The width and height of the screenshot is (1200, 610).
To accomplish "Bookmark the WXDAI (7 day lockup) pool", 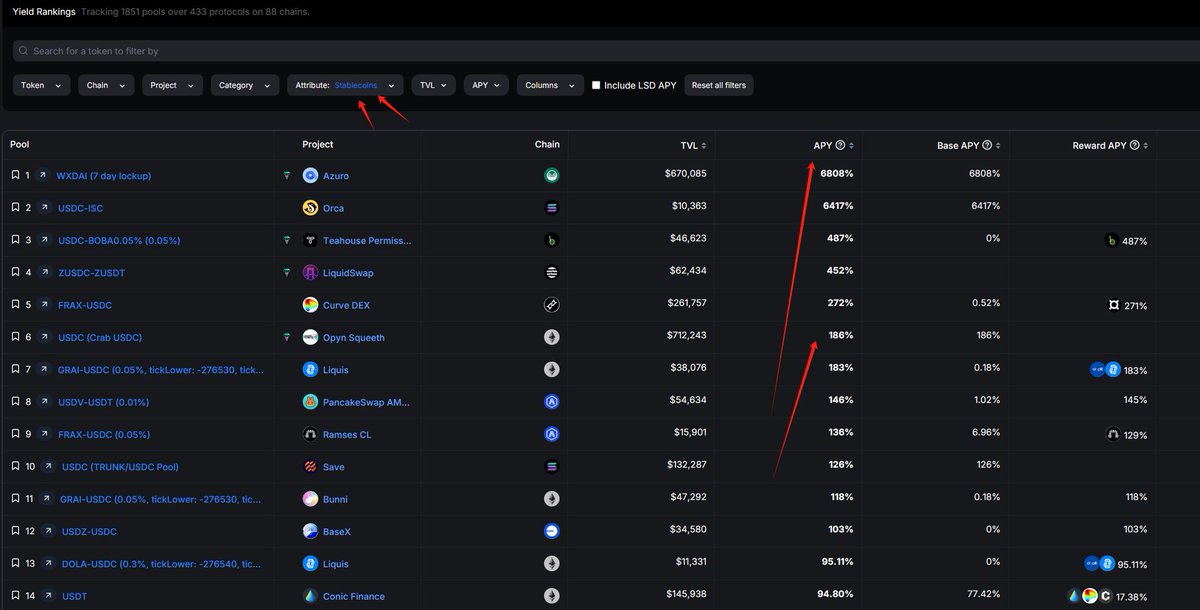I will 15,175.
